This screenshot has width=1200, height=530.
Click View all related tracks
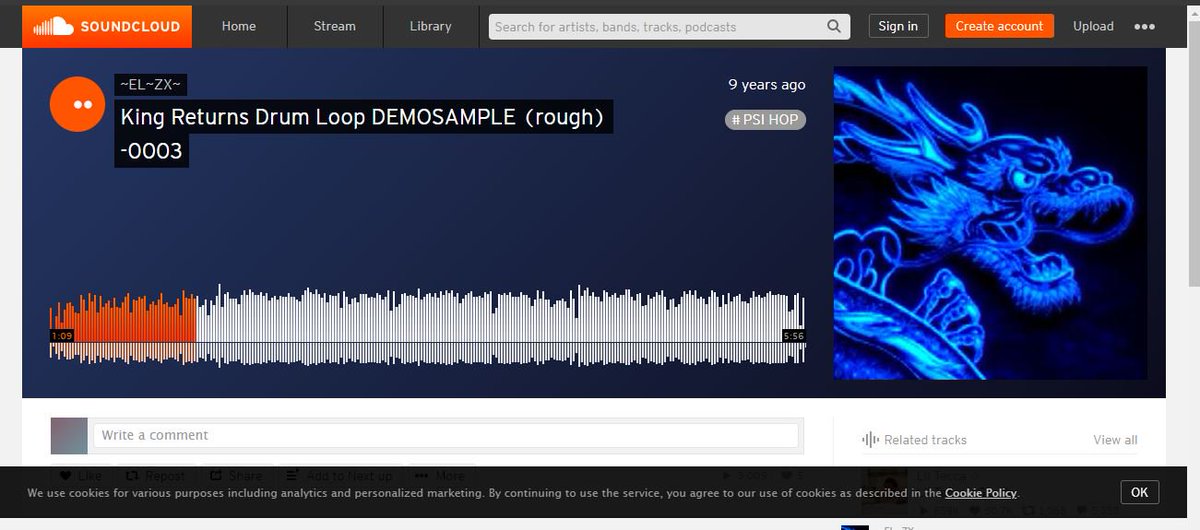click(1115, 440)
